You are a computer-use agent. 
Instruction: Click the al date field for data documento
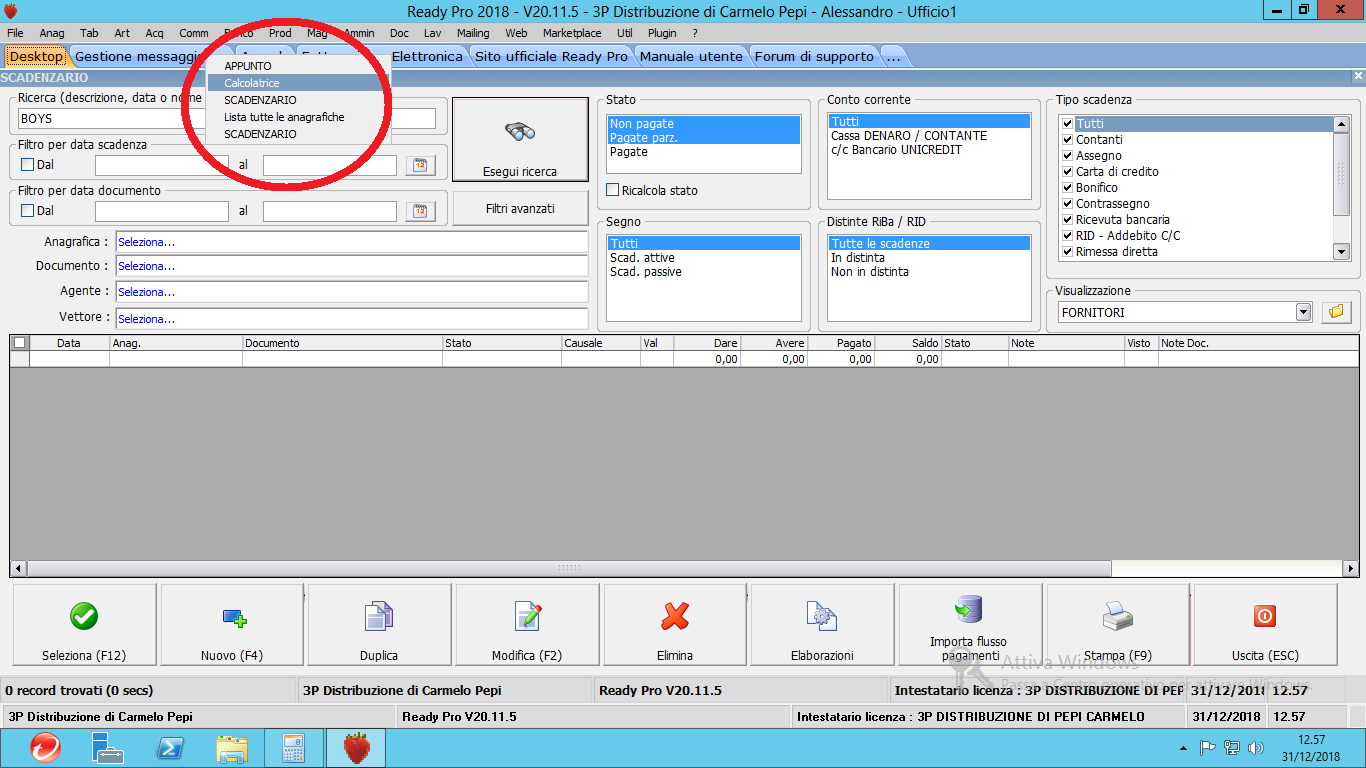pyautogui.click(x=330, y=211)
